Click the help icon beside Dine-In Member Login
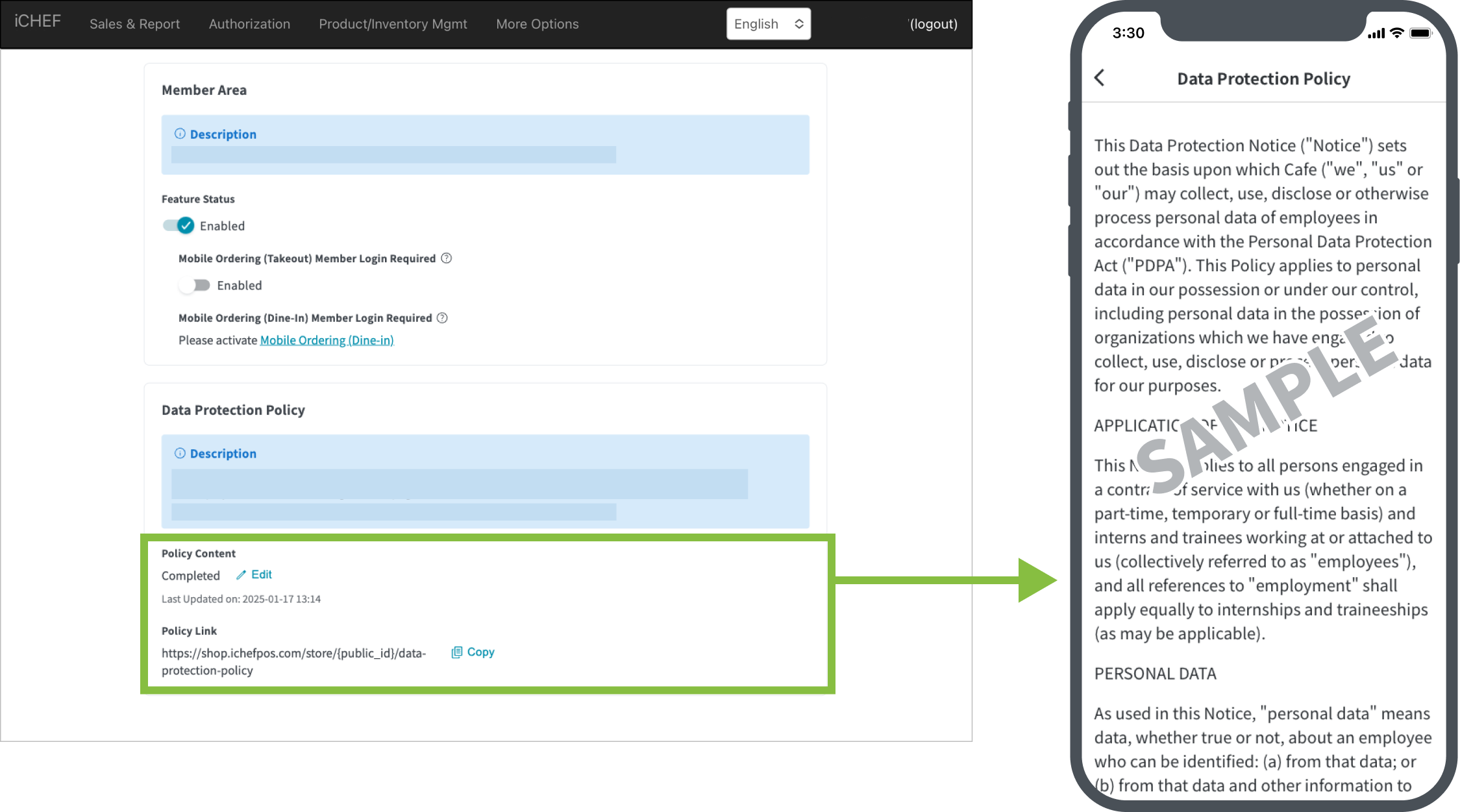Viewport: 1460px width, 812px height. [442, 318]
